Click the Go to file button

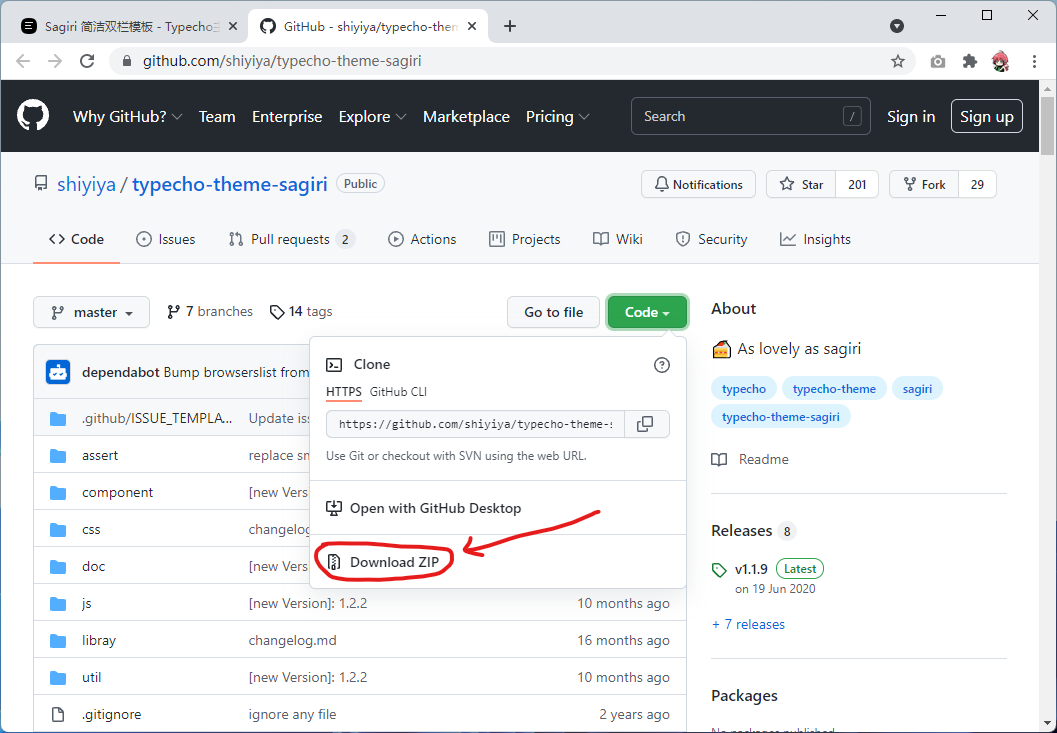tap(553, 312)
